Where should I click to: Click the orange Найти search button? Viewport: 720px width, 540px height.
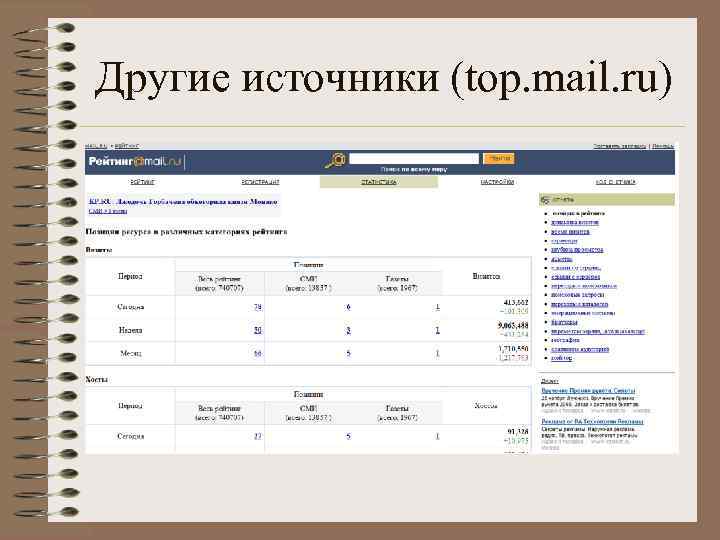click(499, 158)
